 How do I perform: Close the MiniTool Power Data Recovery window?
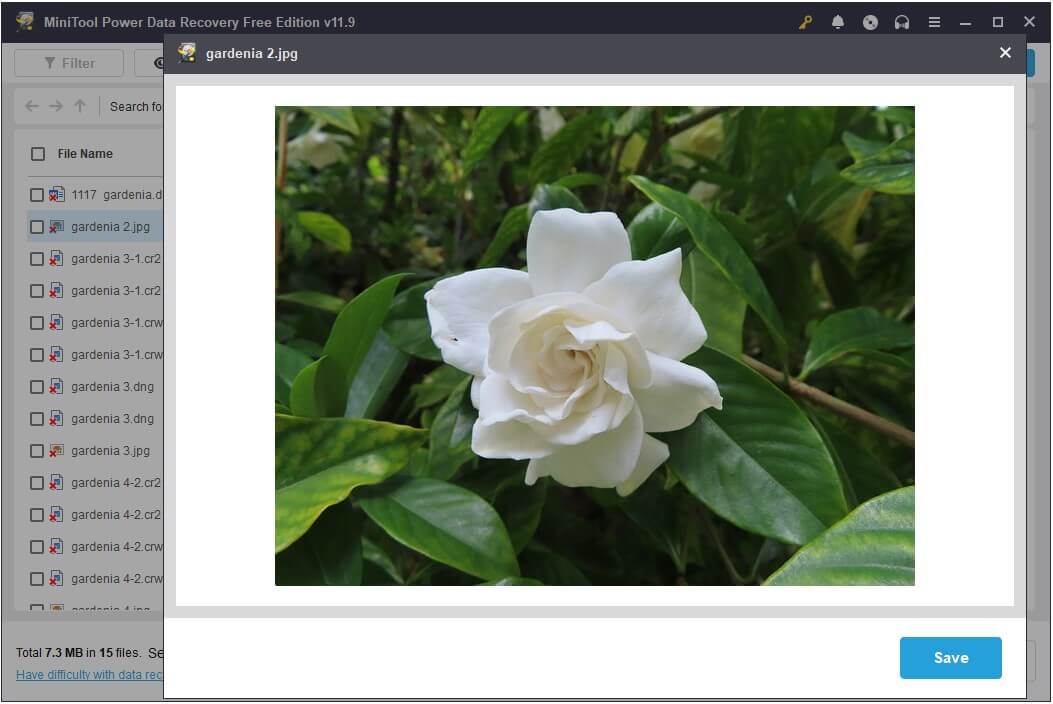[x=1029, y=21]
